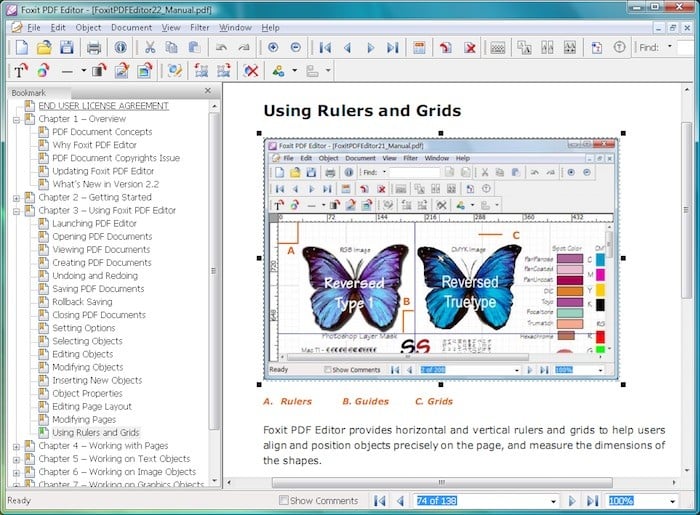Screen dimensions: 700x515
Task: Open the Filter menu
Action: (200, 28)
